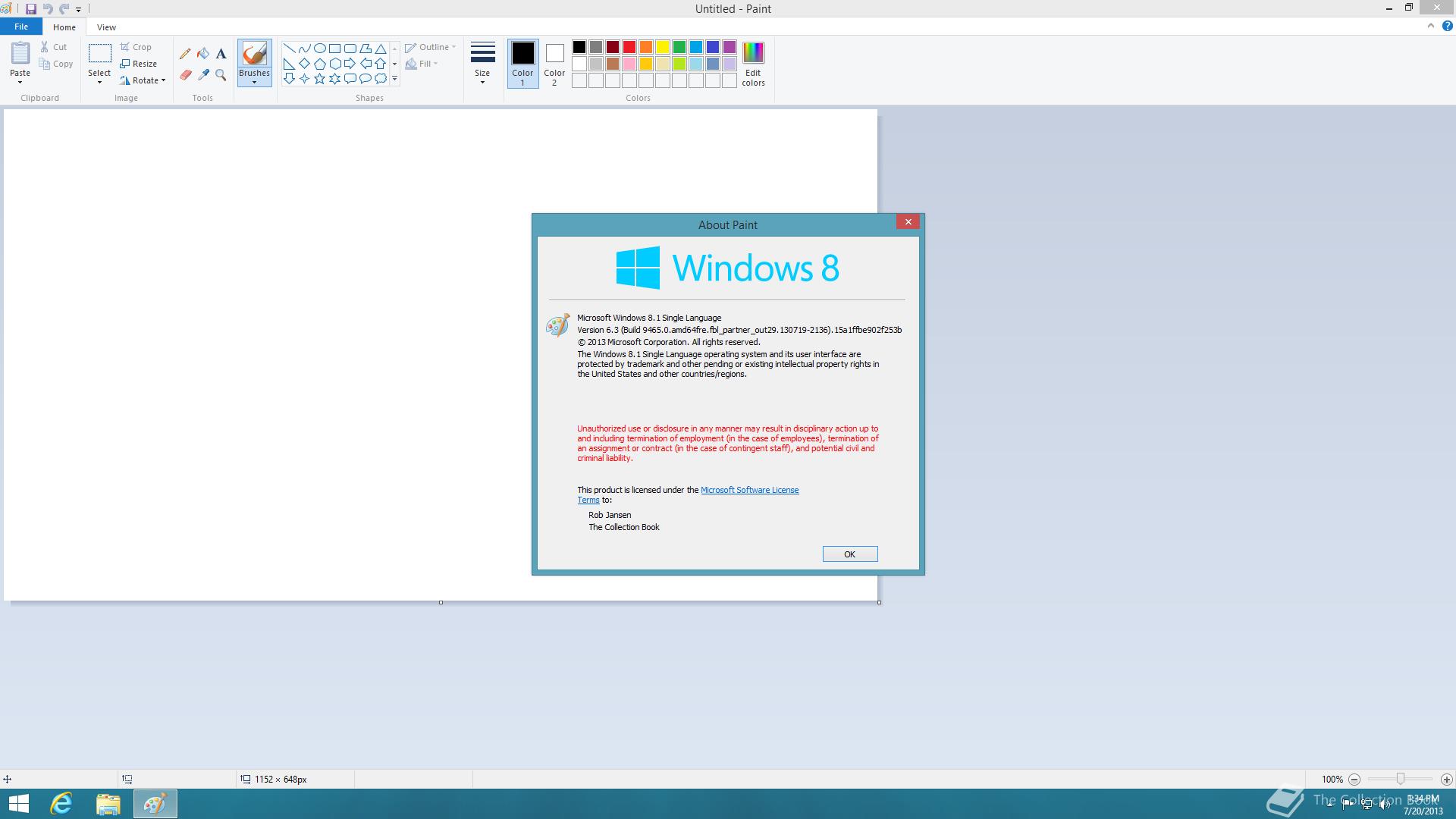
Task: Click the Paste clipboard icon
Action: [20, 53]
